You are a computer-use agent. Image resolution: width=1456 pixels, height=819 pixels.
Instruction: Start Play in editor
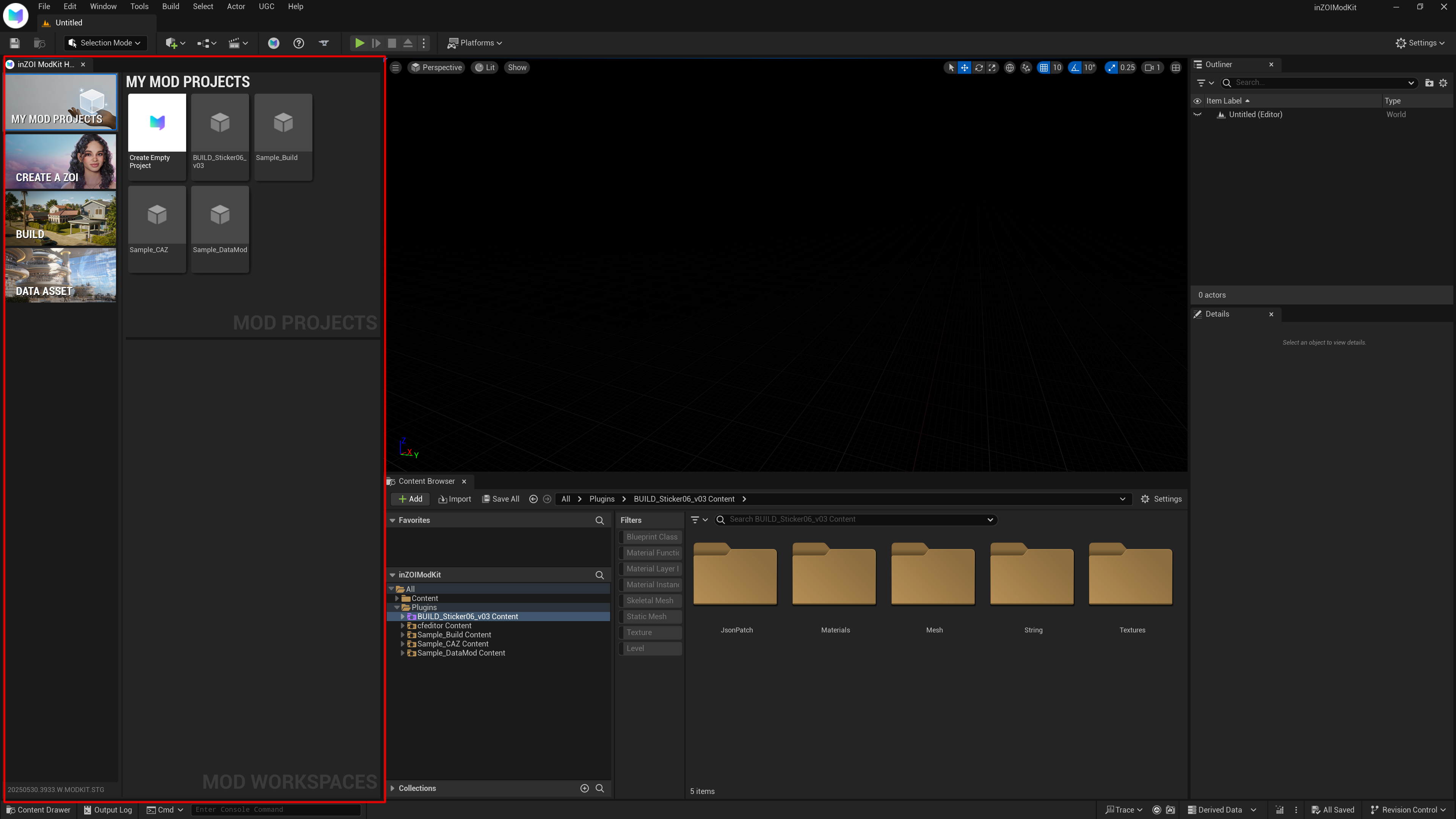coord(359,43)
